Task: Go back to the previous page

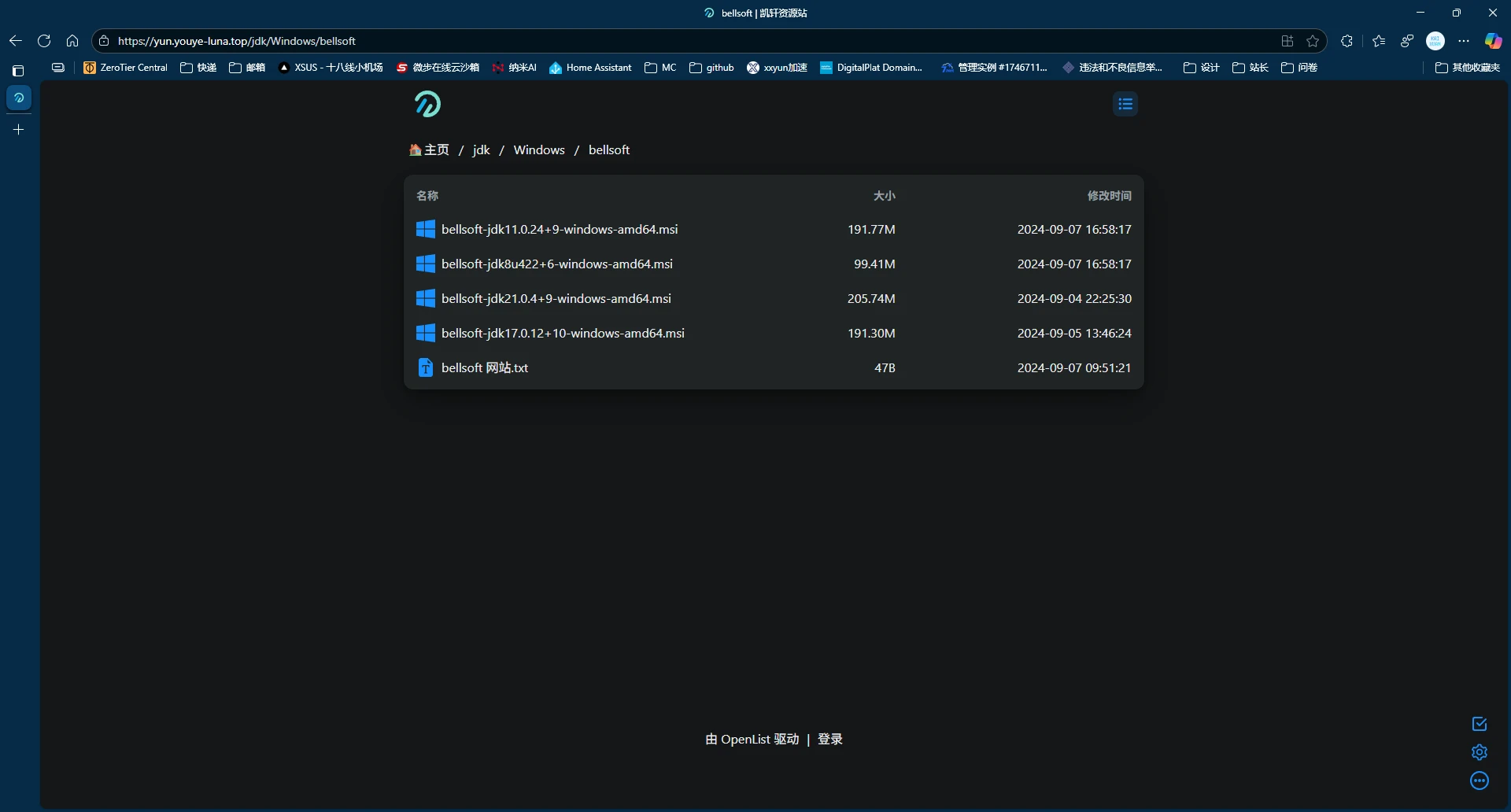Action: [x=16, y=41]
